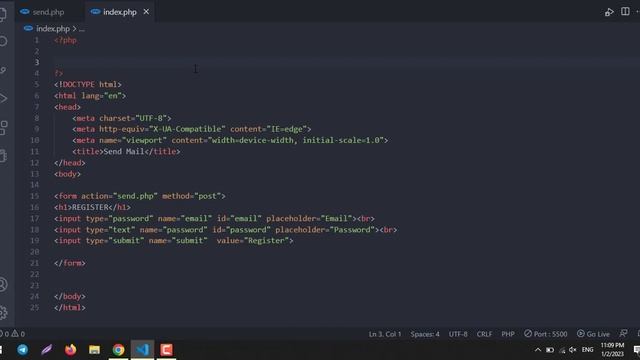
Task: Select the index.php editor tab
Action: (119, 12)
